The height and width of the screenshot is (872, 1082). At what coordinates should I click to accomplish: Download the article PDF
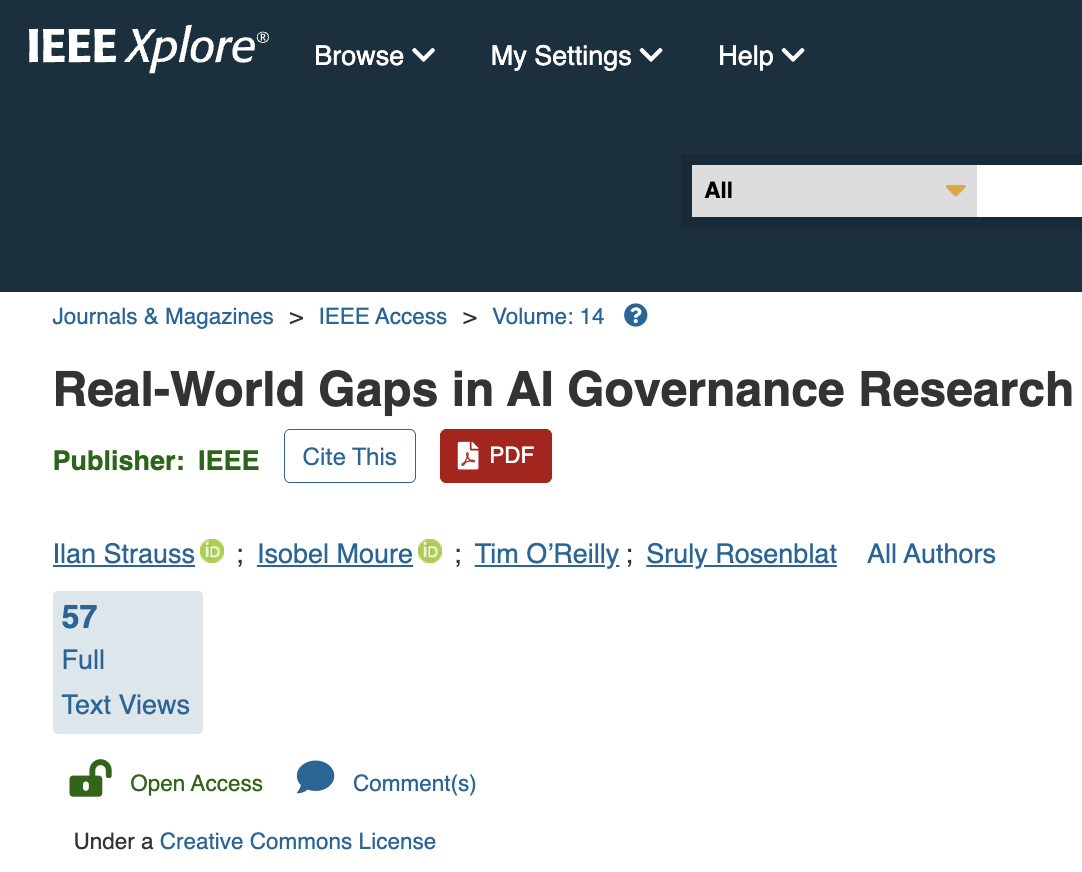click(x=495, y=456)
